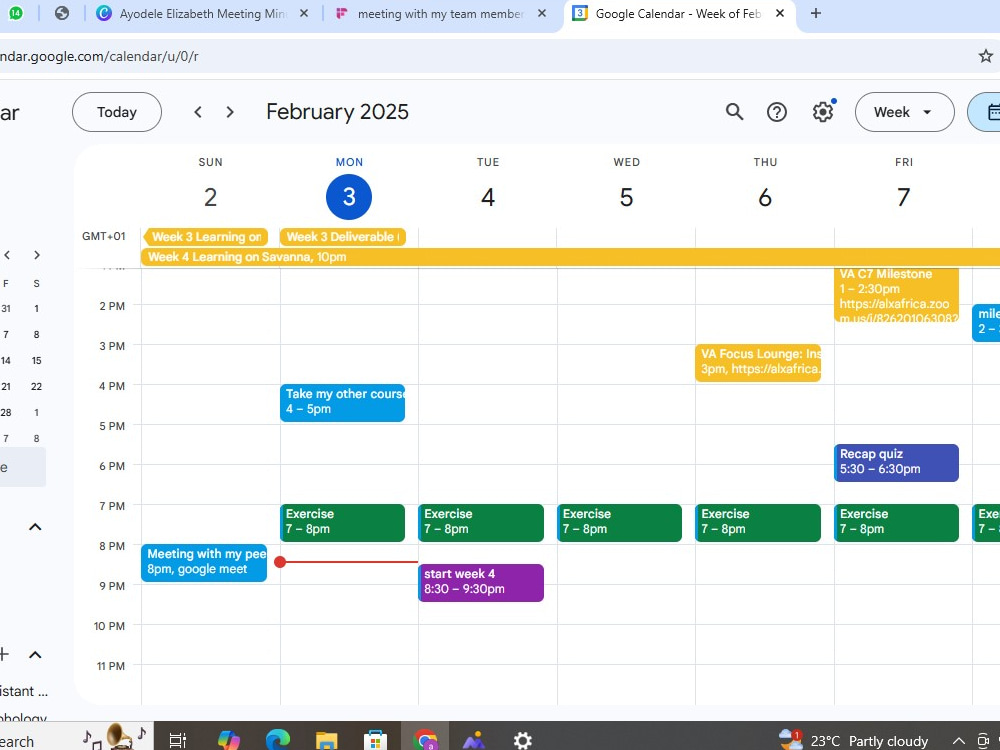
Task: Open the globe pinned tab
Action: [x=61, y=13]
